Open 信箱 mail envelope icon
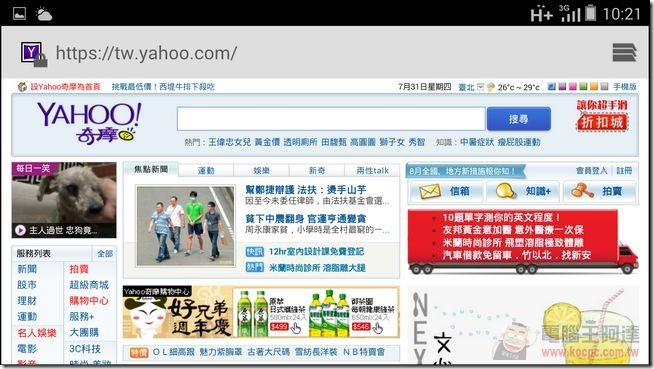This screenshot has width=654, height=369. tap(430, 191)
